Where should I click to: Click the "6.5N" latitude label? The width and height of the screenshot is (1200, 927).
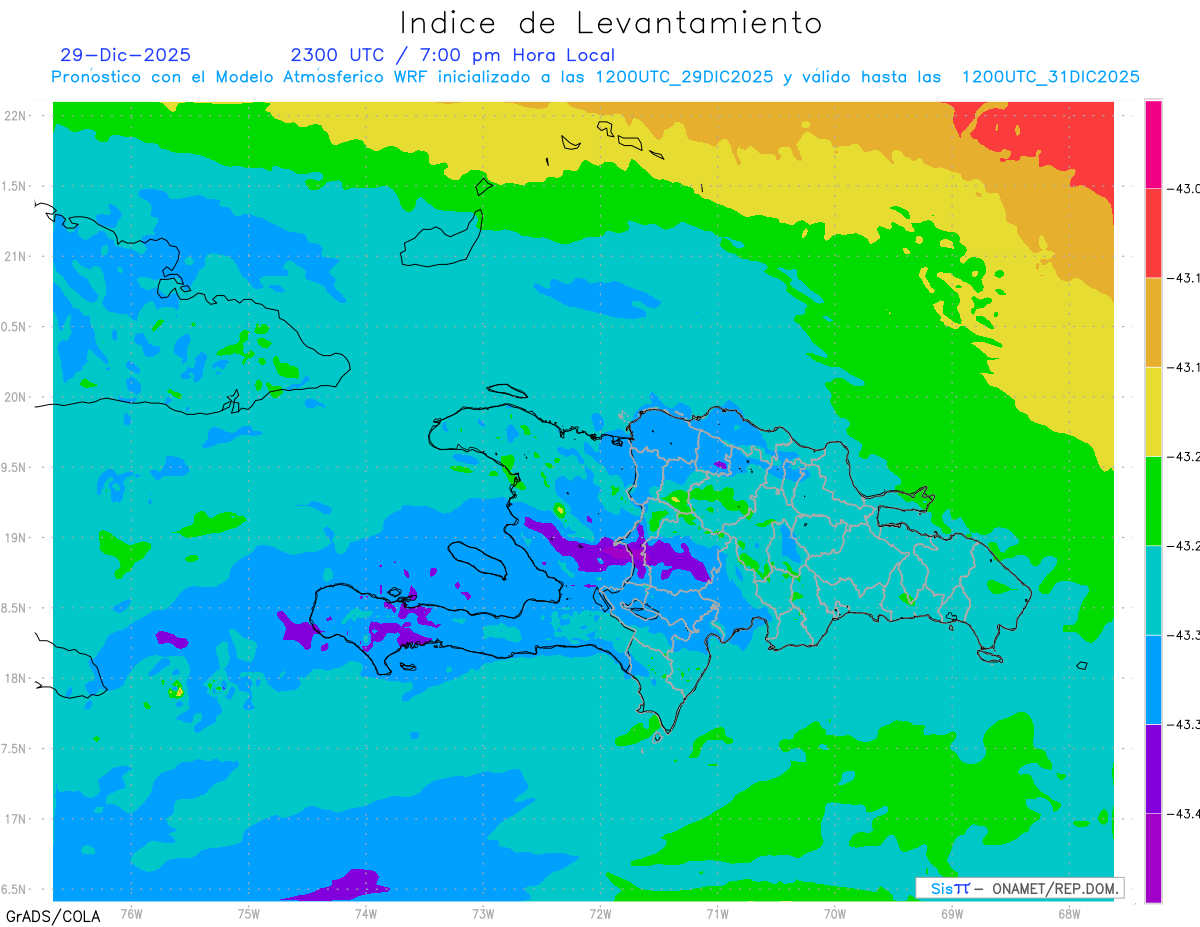15,889
